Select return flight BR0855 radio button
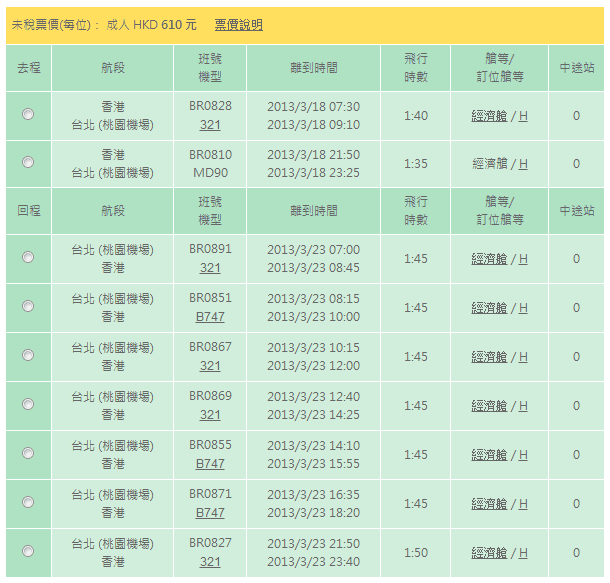The height and width of the screenshot is (583, 610). click(28, 453)
